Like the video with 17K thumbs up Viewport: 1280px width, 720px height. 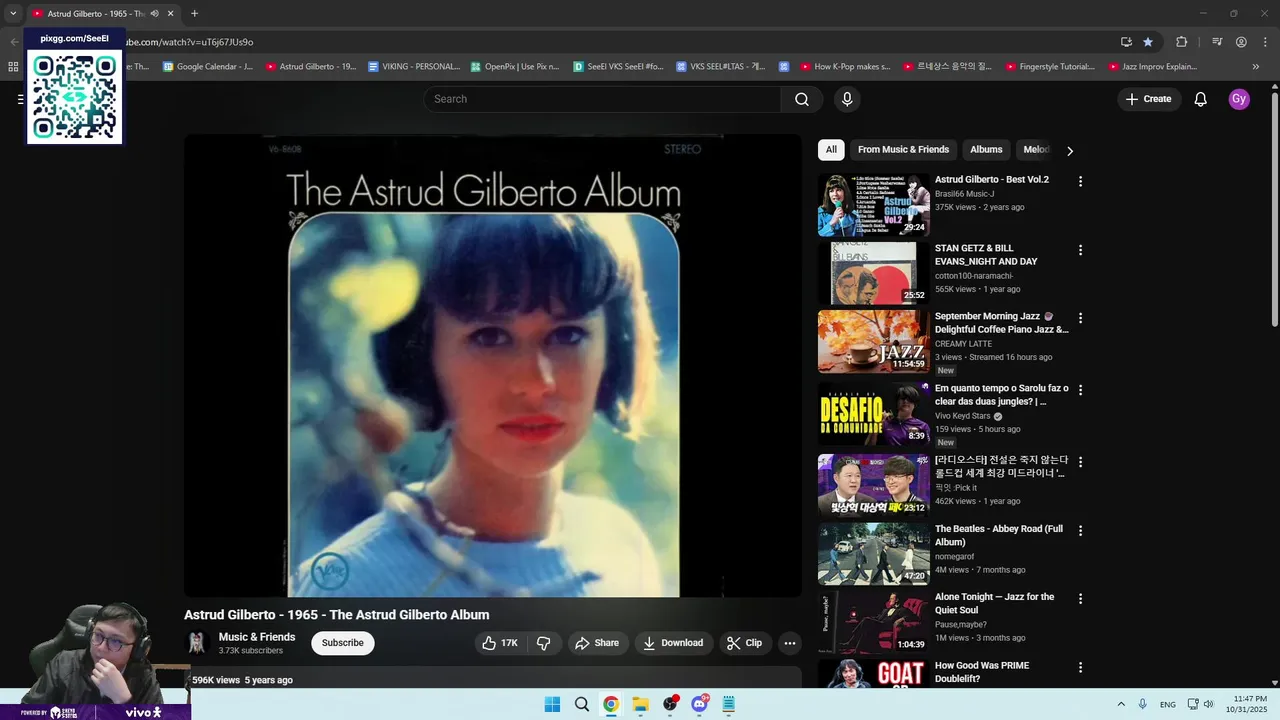(x=499, y=643)
